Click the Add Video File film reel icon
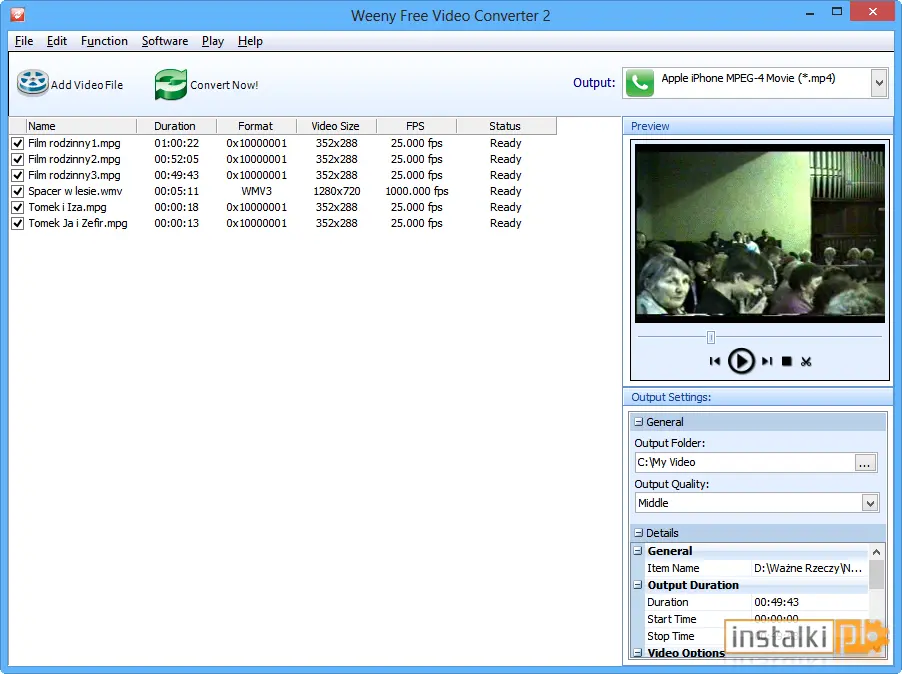Viewport: 902px width, 674px height. tap(32, 83)
